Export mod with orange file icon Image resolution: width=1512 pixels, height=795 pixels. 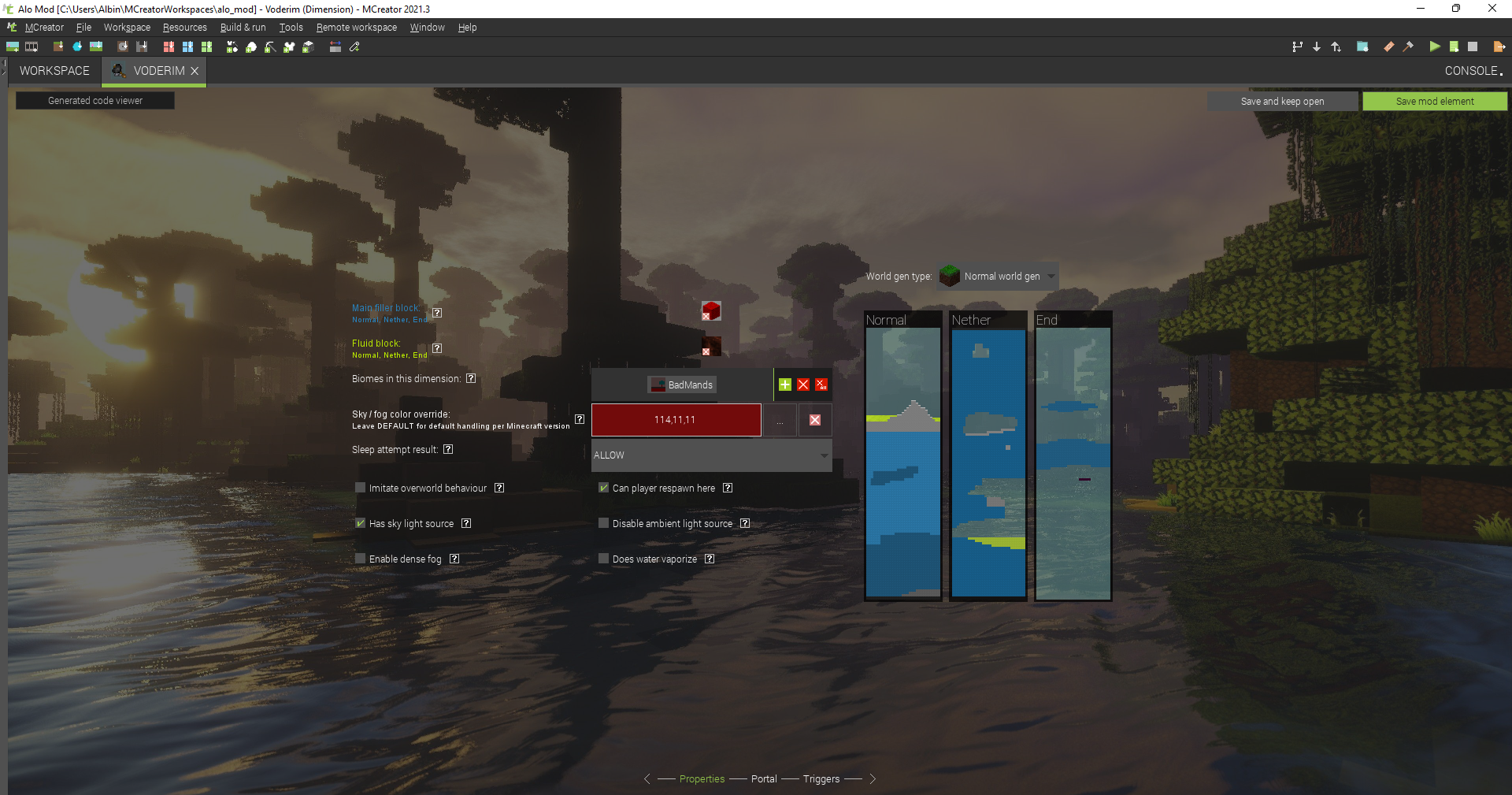(x=1499, y=46)
